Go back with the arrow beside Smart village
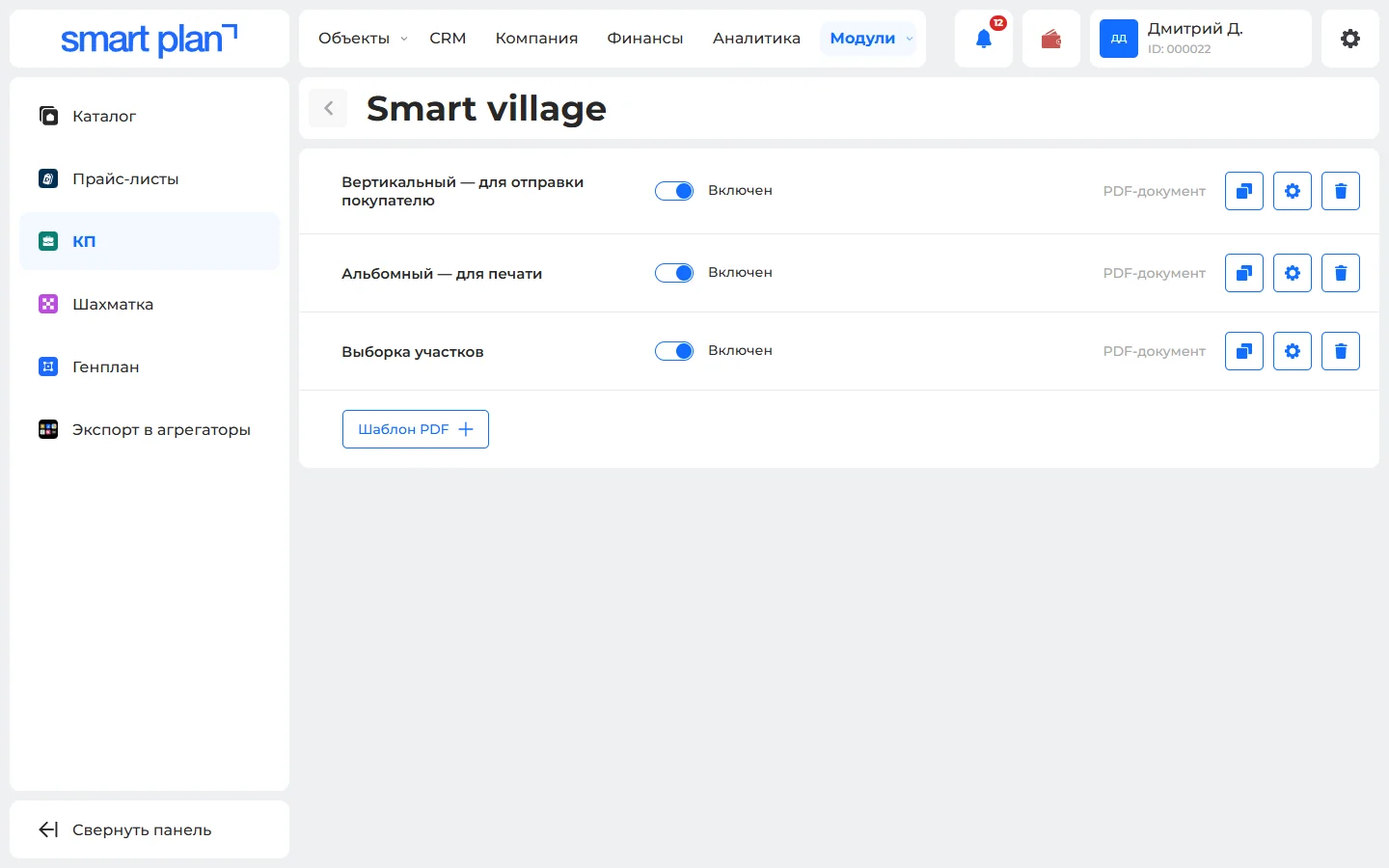Screen dimensions: 1389x868 click(328, 108)
